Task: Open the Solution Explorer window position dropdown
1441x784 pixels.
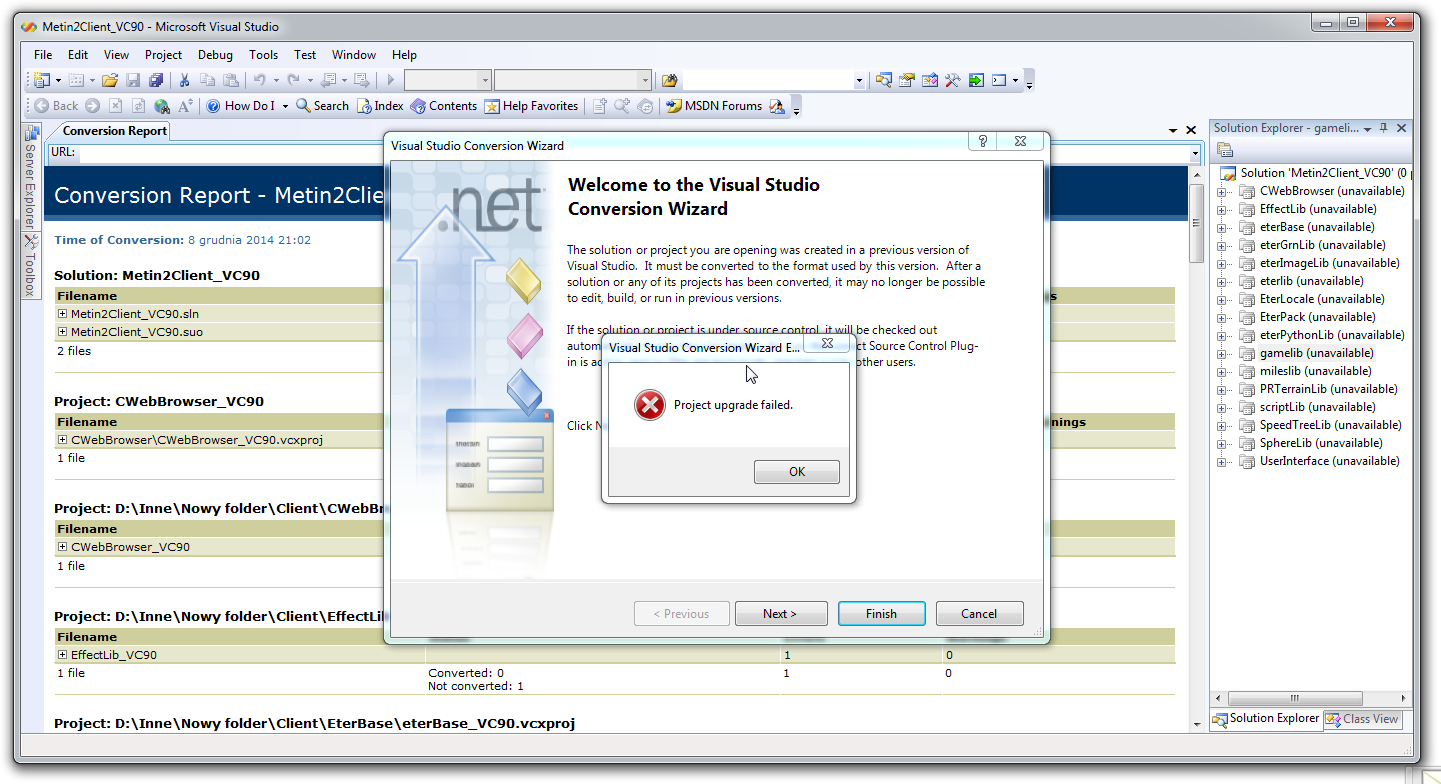Action: pyautogui.click(x=1367, y=129)
